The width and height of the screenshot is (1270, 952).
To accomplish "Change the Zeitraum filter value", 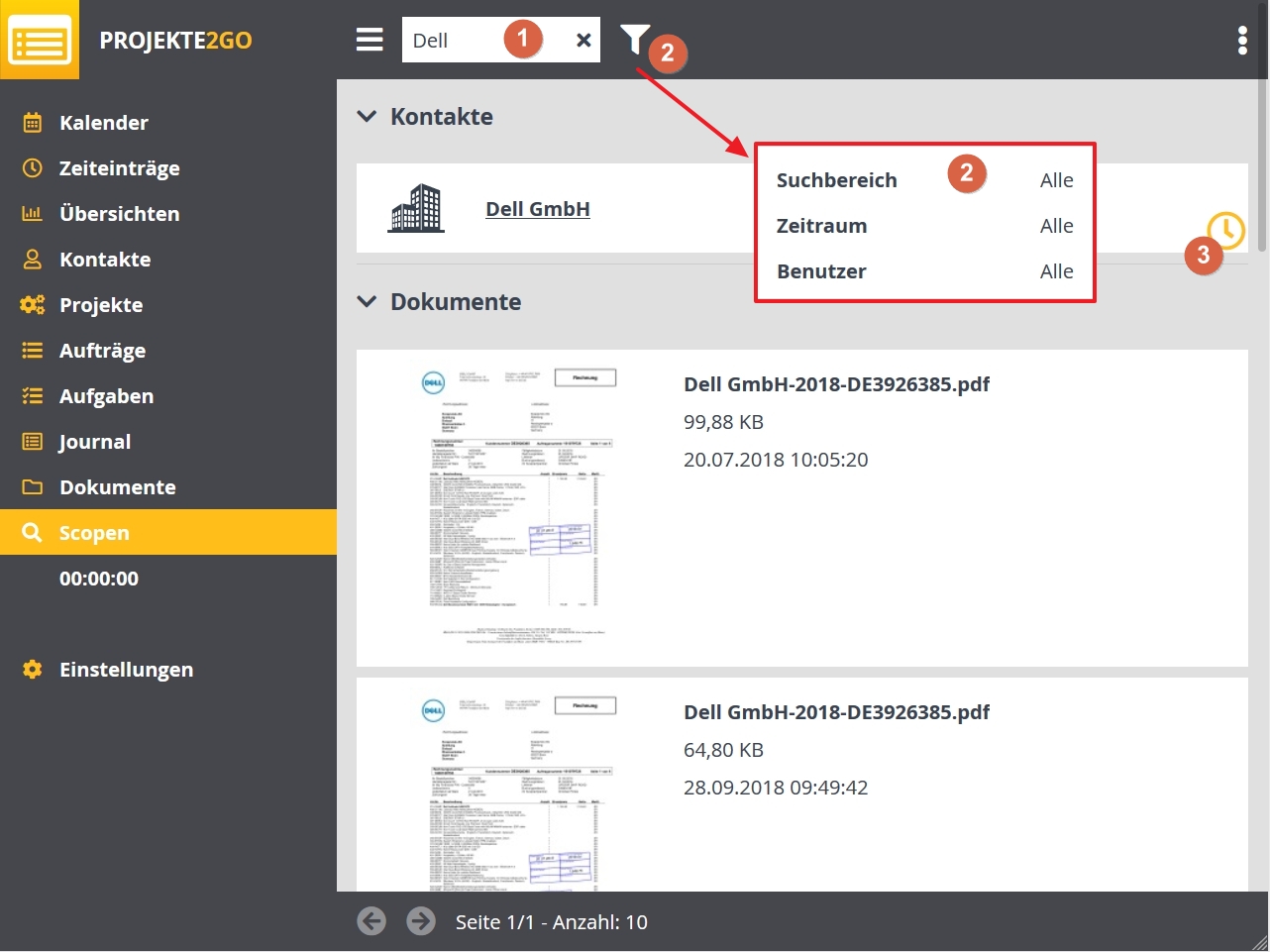I will point(1056,226).
